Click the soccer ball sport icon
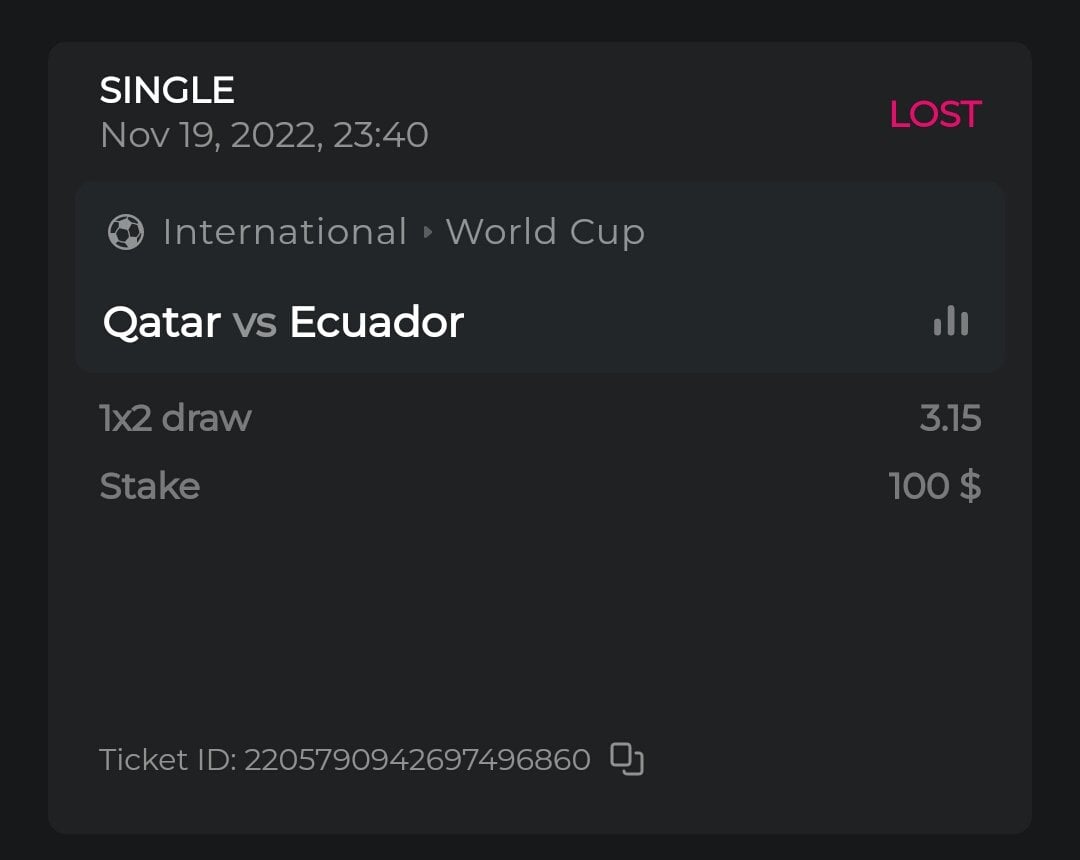Viewport: 1080px width, 860px height. 125,232
